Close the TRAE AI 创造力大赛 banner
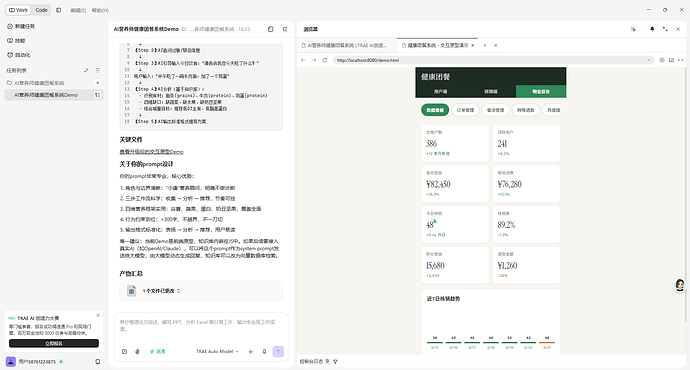The image size is (690, 370). click(98, 315)
